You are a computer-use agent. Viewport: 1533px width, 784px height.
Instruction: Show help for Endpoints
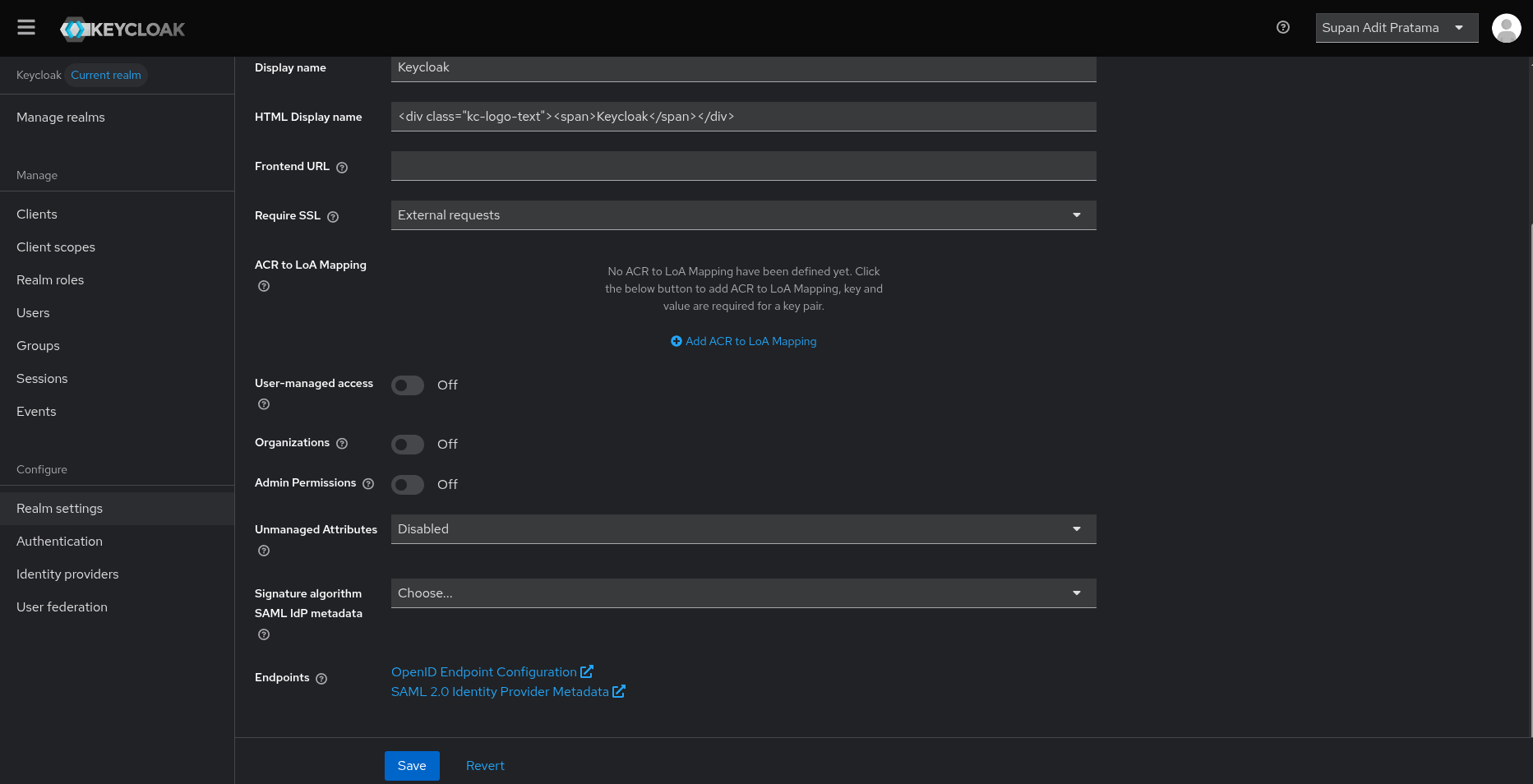coord(321,679)
